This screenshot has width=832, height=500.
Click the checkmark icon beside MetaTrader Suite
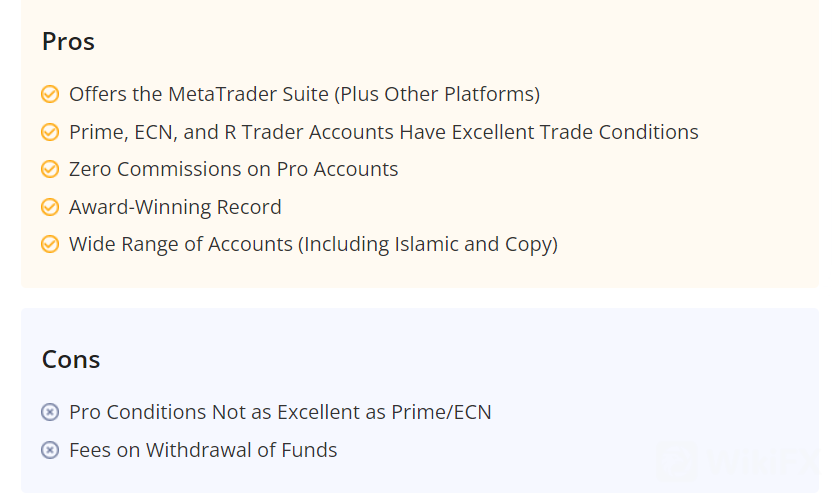coord(50,95)
